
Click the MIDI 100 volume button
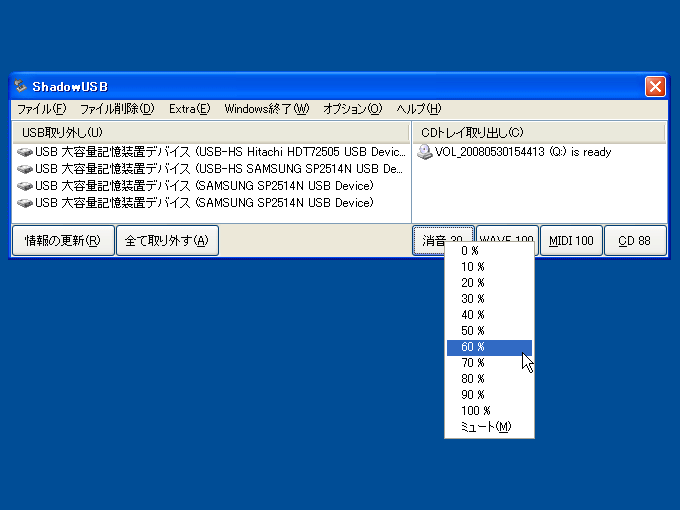(571, 240)
